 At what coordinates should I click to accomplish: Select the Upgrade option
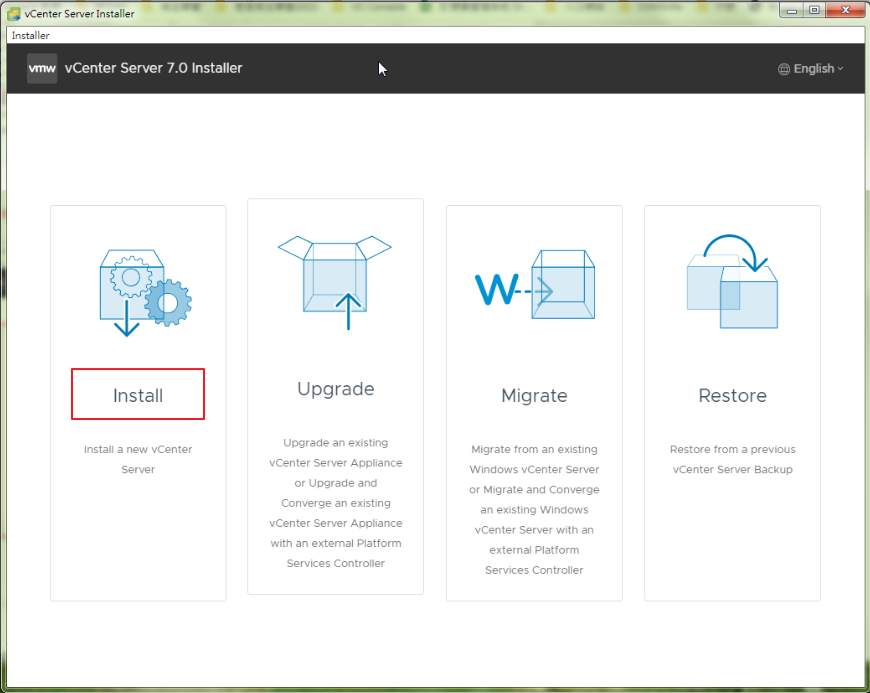pyautogui.click(x=336, y=389)
